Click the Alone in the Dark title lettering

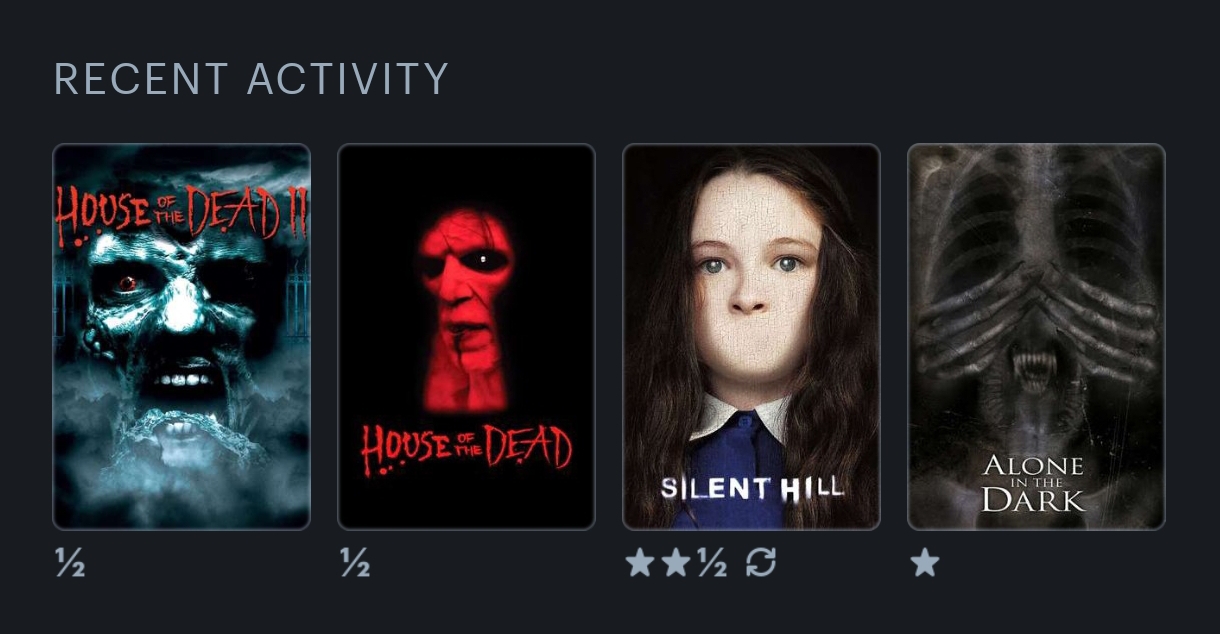point(1034,482)
